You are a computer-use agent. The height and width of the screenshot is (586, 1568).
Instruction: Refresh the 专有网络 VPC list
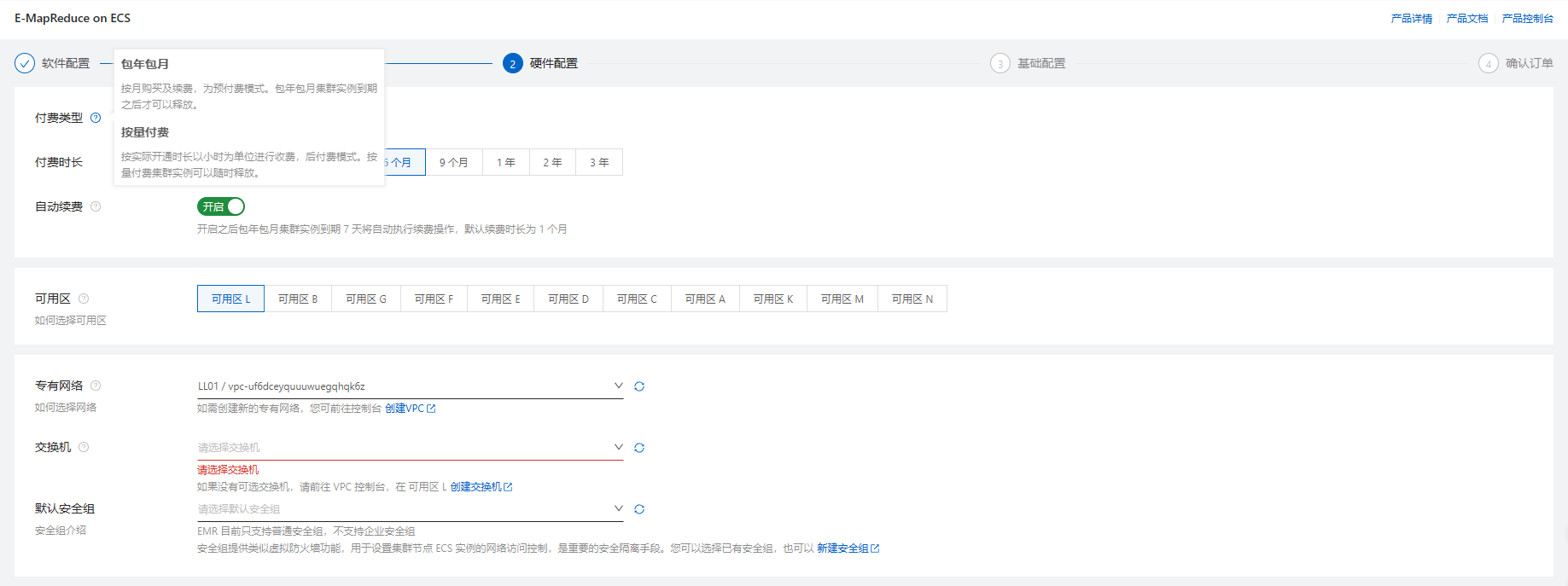pos(639,386)
